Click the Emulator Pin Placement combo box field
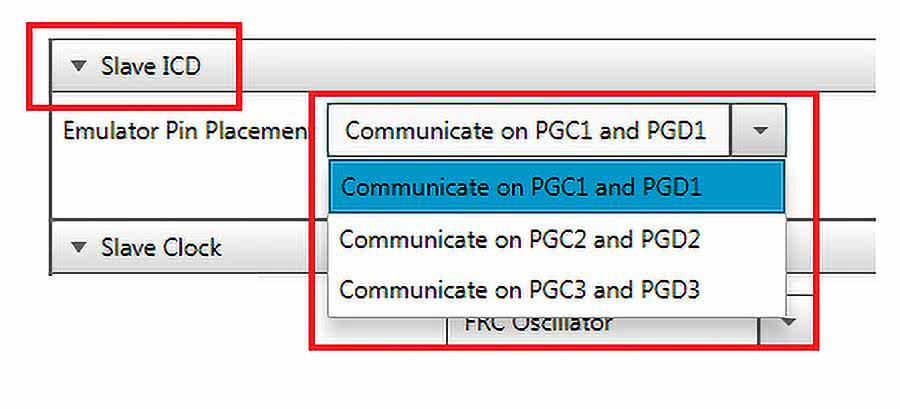 pos(528,131)
